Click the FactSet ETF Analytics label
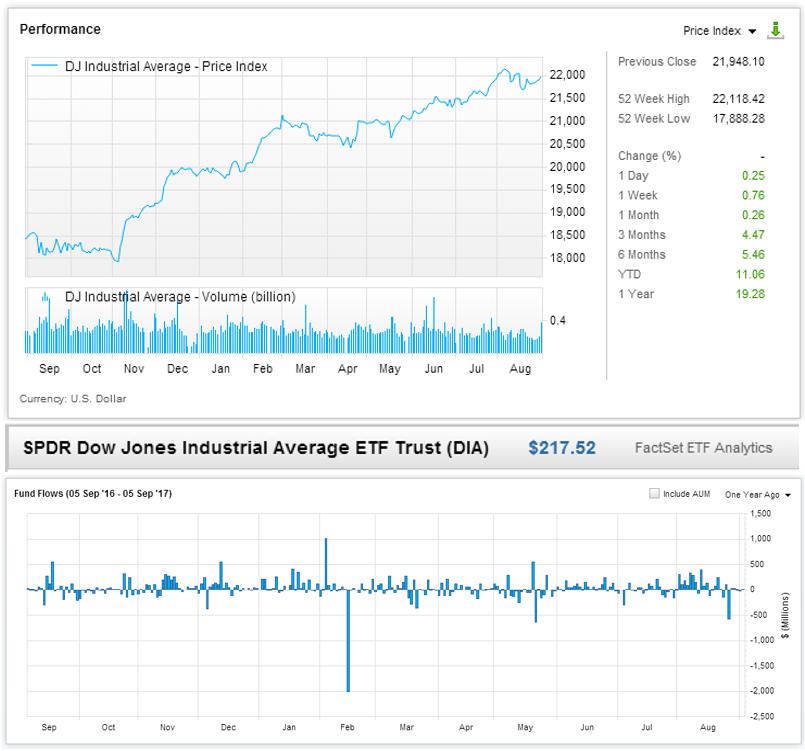The width and height of the screenshot is (805, 751). pyautogui.click(x=703, y=448)
